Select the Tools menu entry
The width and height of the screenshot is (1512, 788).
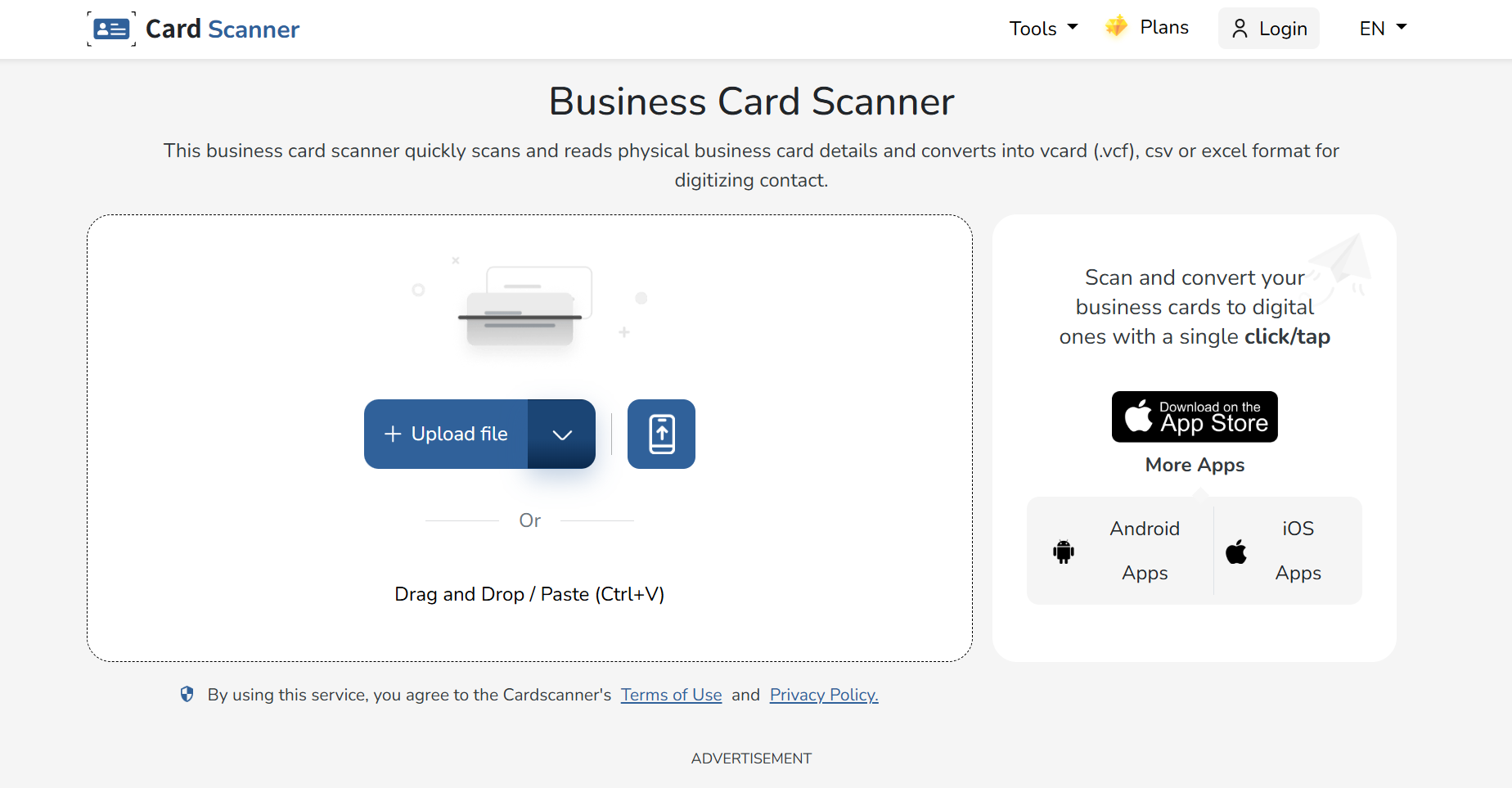tap(1031, 27)
